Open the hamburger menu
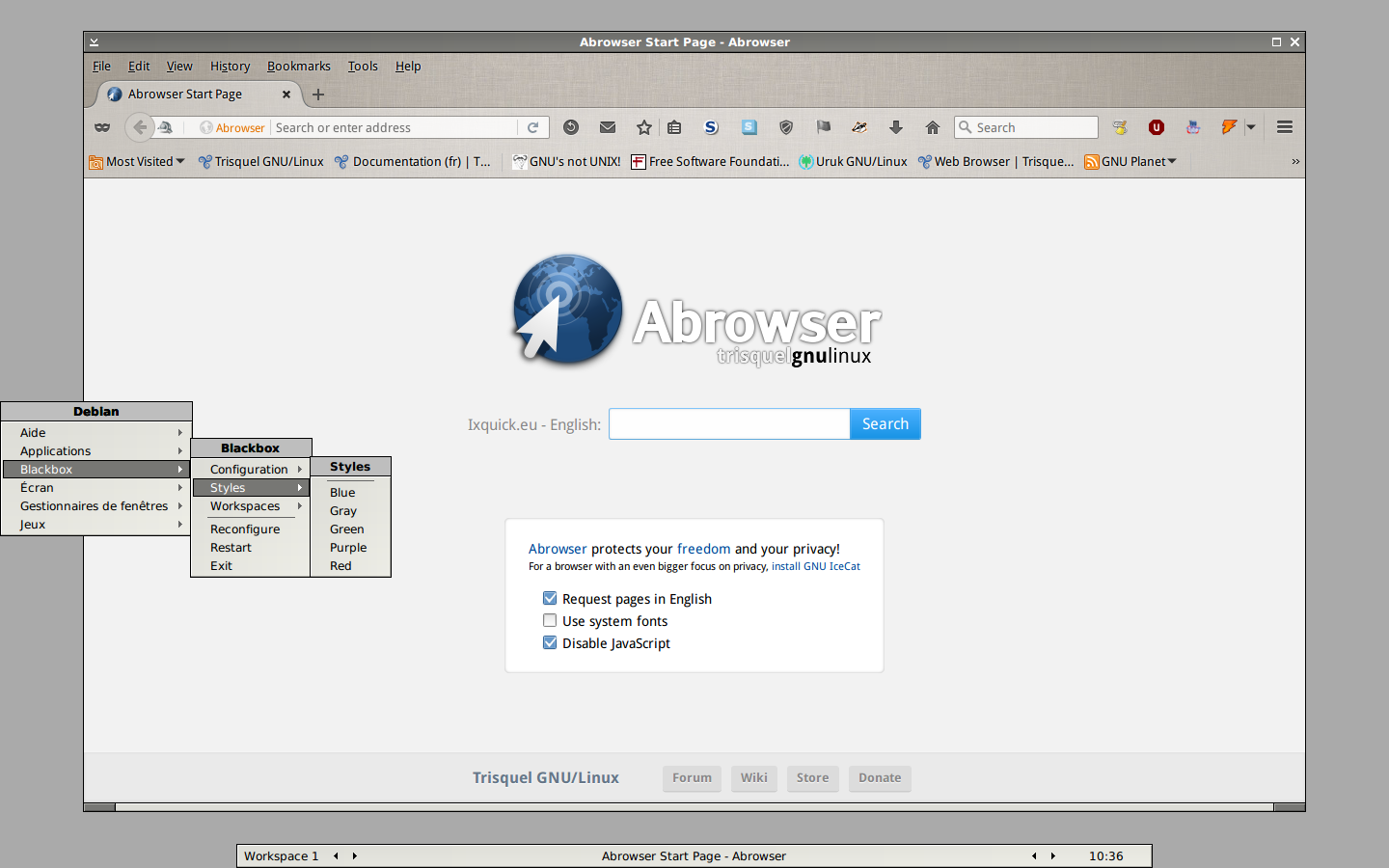 1285,127
